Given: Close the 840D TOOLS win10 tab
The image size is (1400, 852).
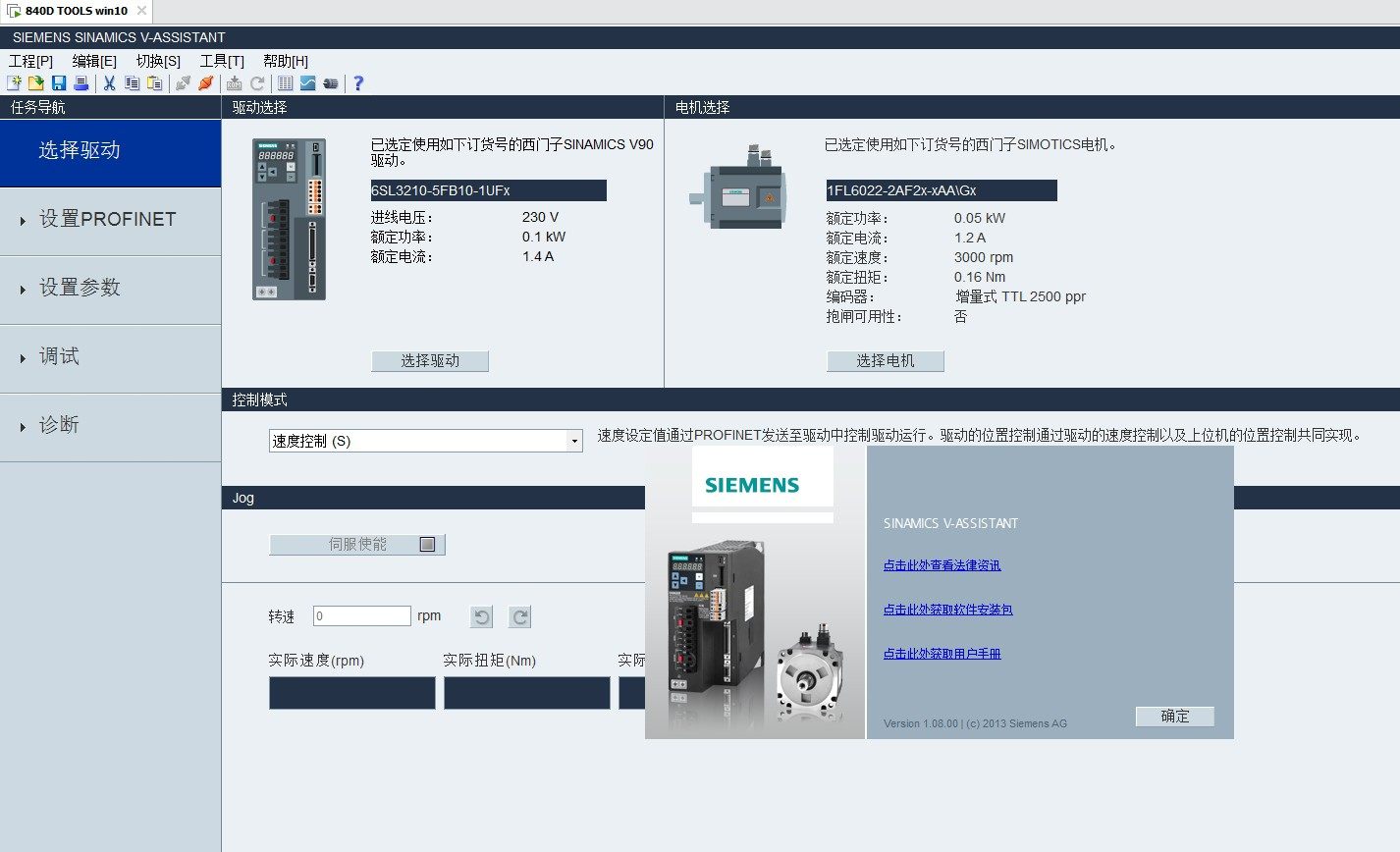Looking at the screenshot, I should click(x=141, y=11).
